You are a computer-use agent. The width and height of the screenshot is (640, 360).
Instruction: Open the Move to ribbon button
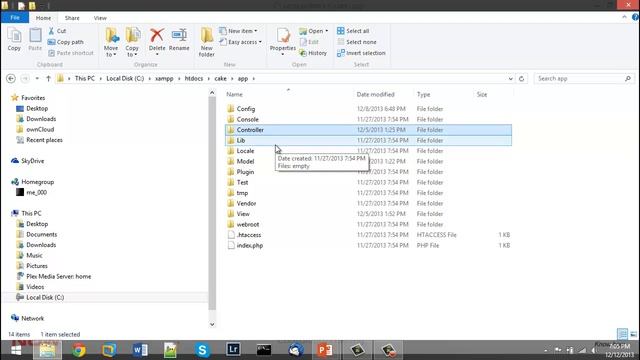point(111,42)
